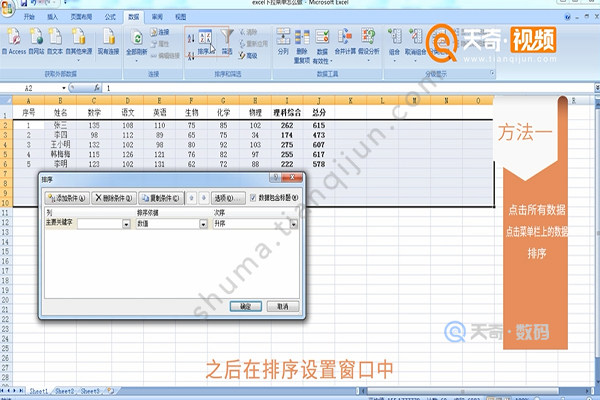Switch to the Formulas (公式) ribbon tab
The width and height of the screenshot is (600, 400).
coord(110,17)
